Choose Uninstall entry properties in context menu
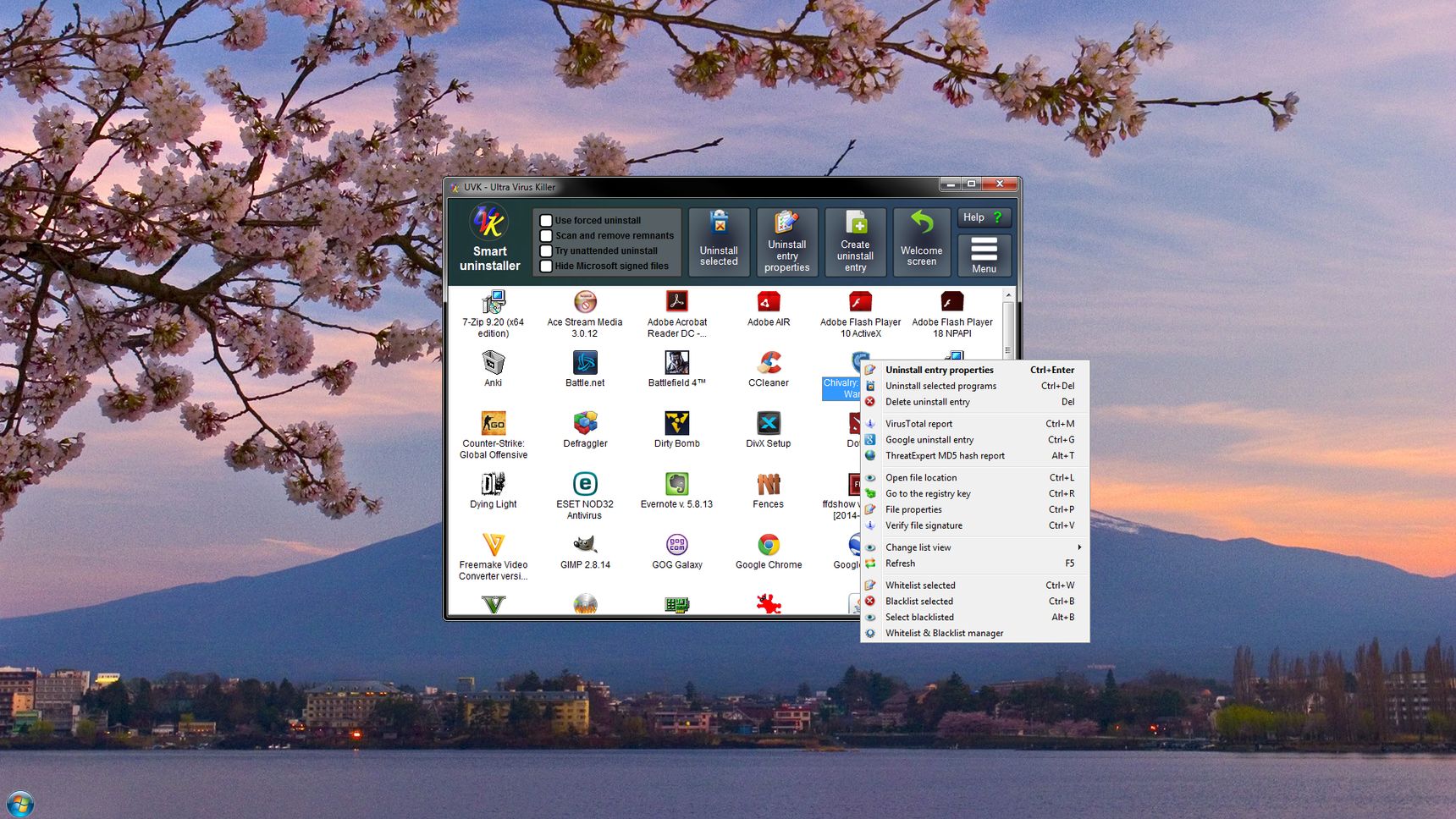Image resolution: width=1456 pixels, height=819 pixels. pyautogui.click(x=974, y=370)
